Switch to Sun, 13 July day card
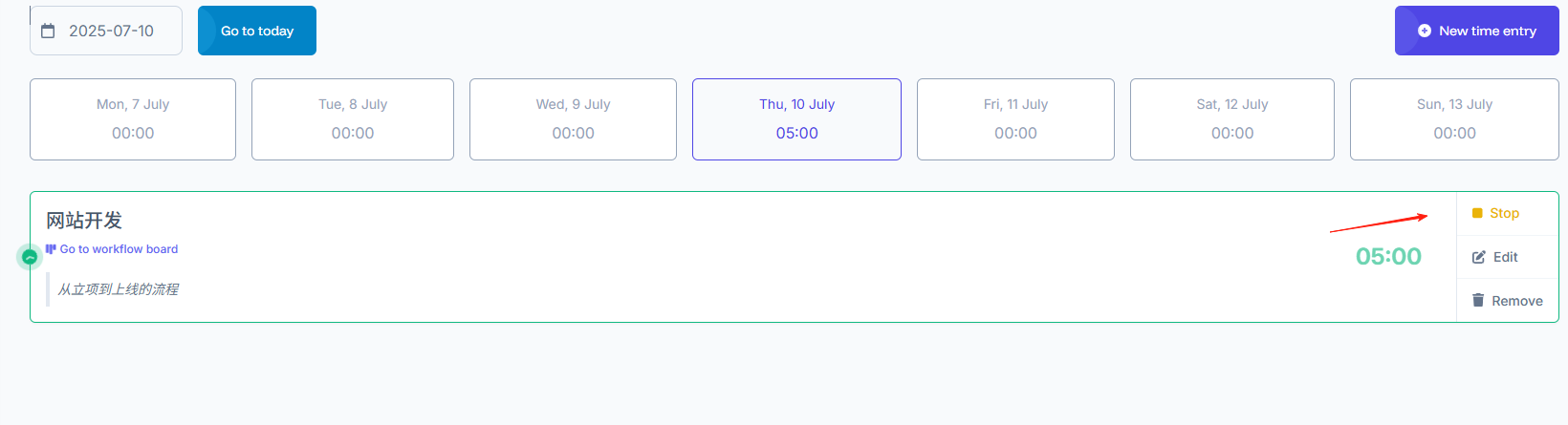Image resolution: width=1568 pixels, height=425 pixels. [x=1454, y=119]
